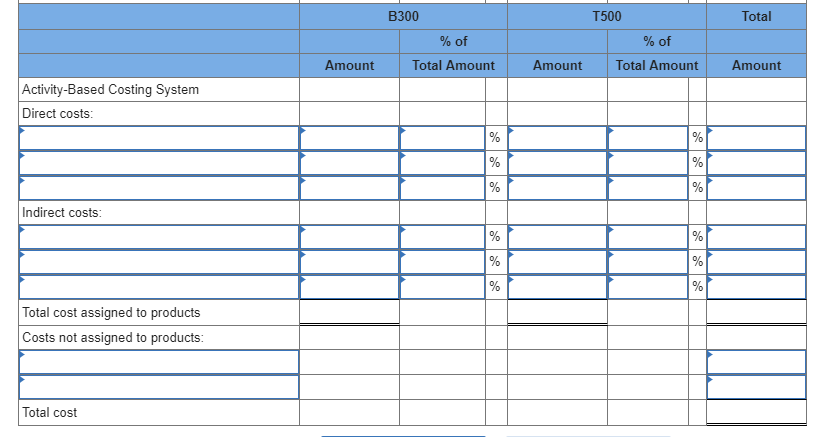Click B300 Amount cell, first indirect cost row
The height and width of the screenshot is (437, 816).
[x=349, y=237]
